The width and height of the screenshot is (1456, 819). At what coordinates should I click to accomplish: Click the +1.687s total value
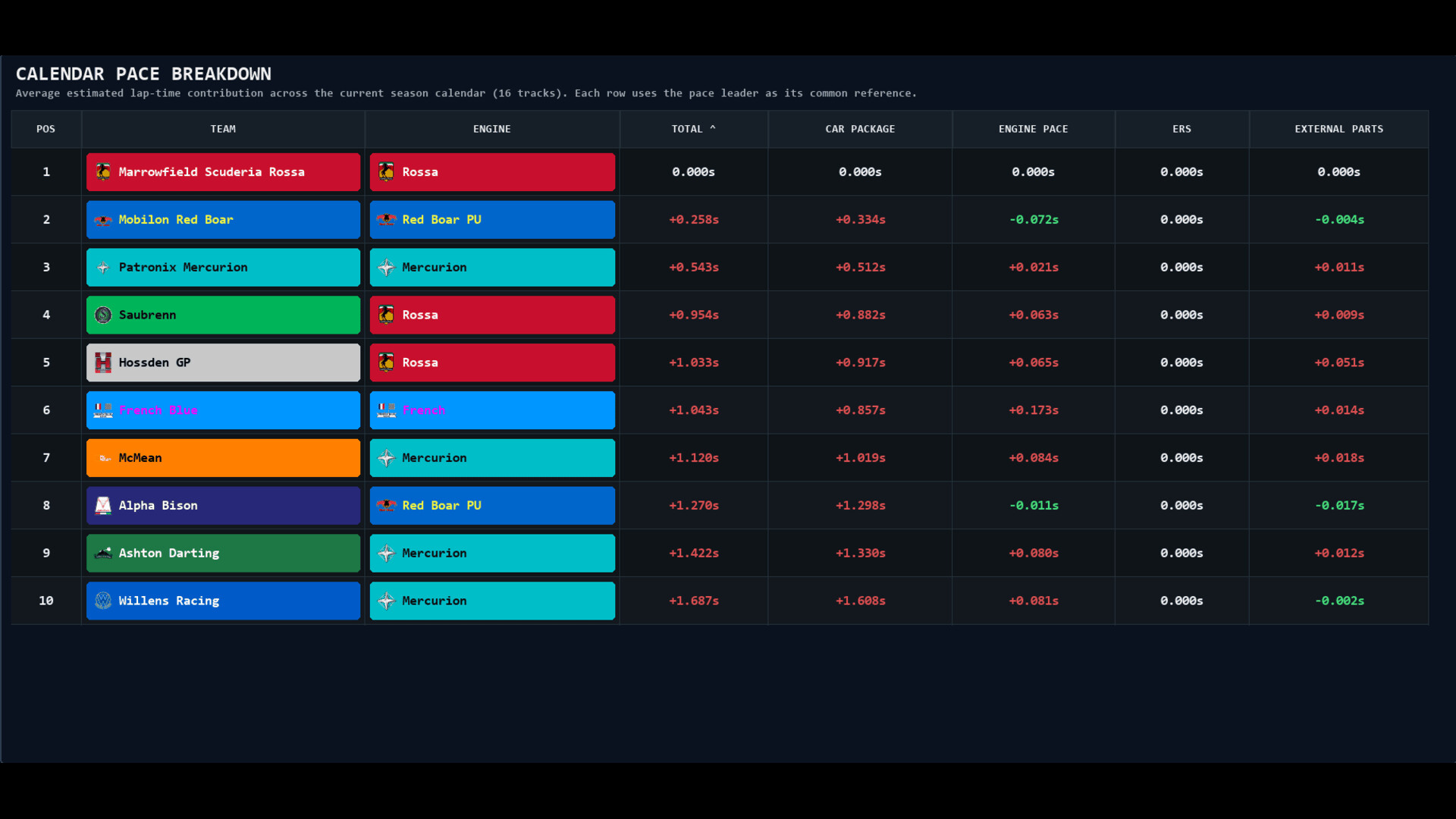pyautogui.click(x=694, y=601)
